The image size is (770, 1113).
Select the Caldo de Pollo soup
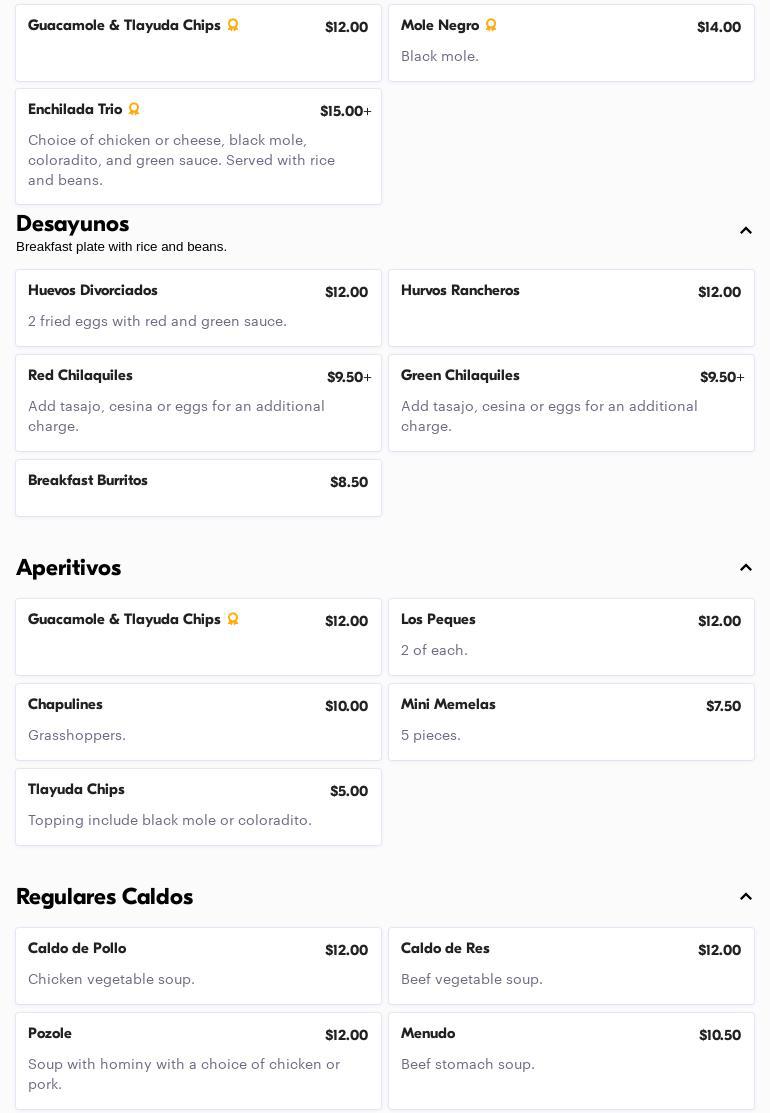click(x=198, y=966)
